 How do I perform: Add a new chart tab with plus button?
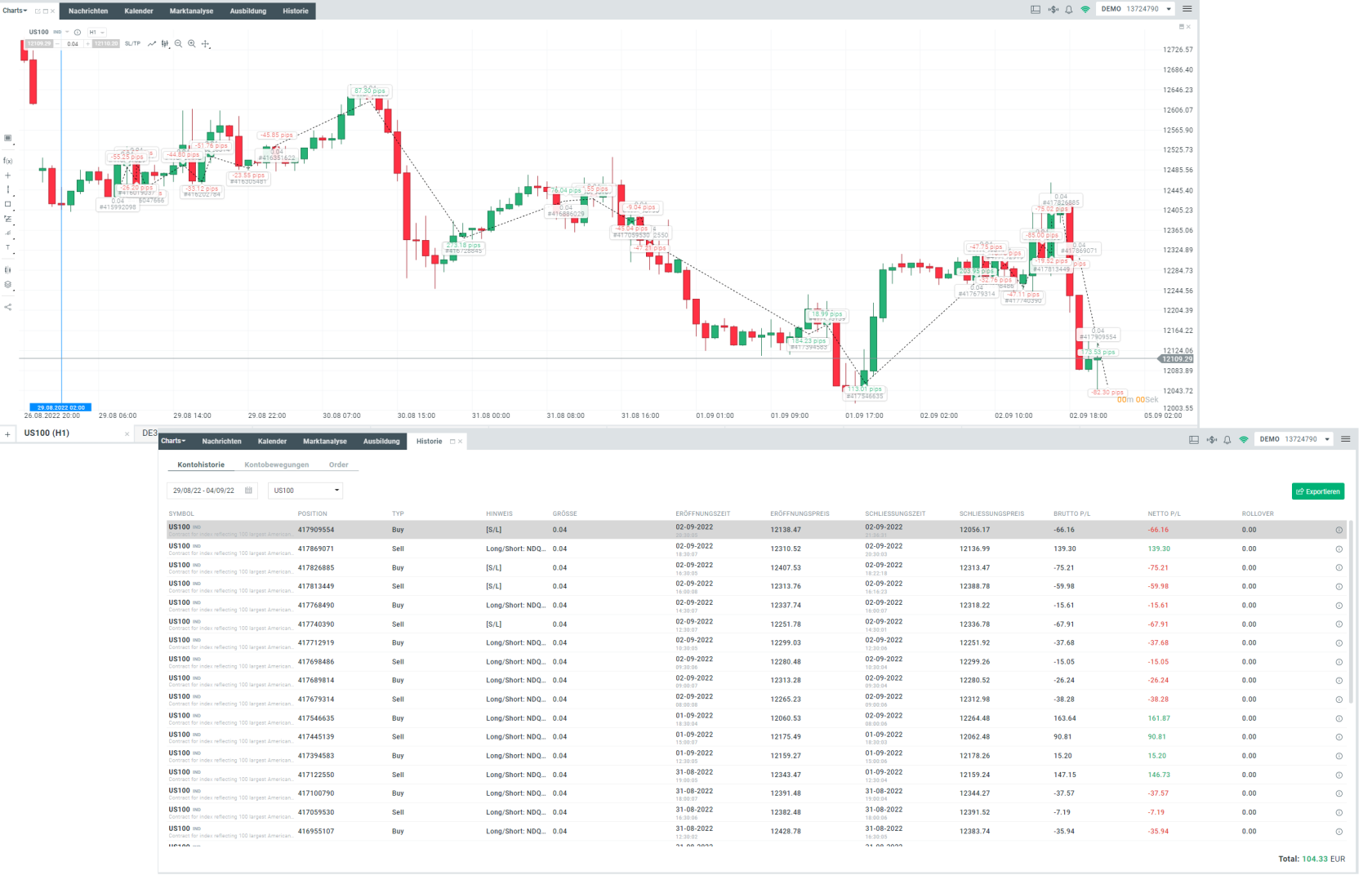click(7, 434)
